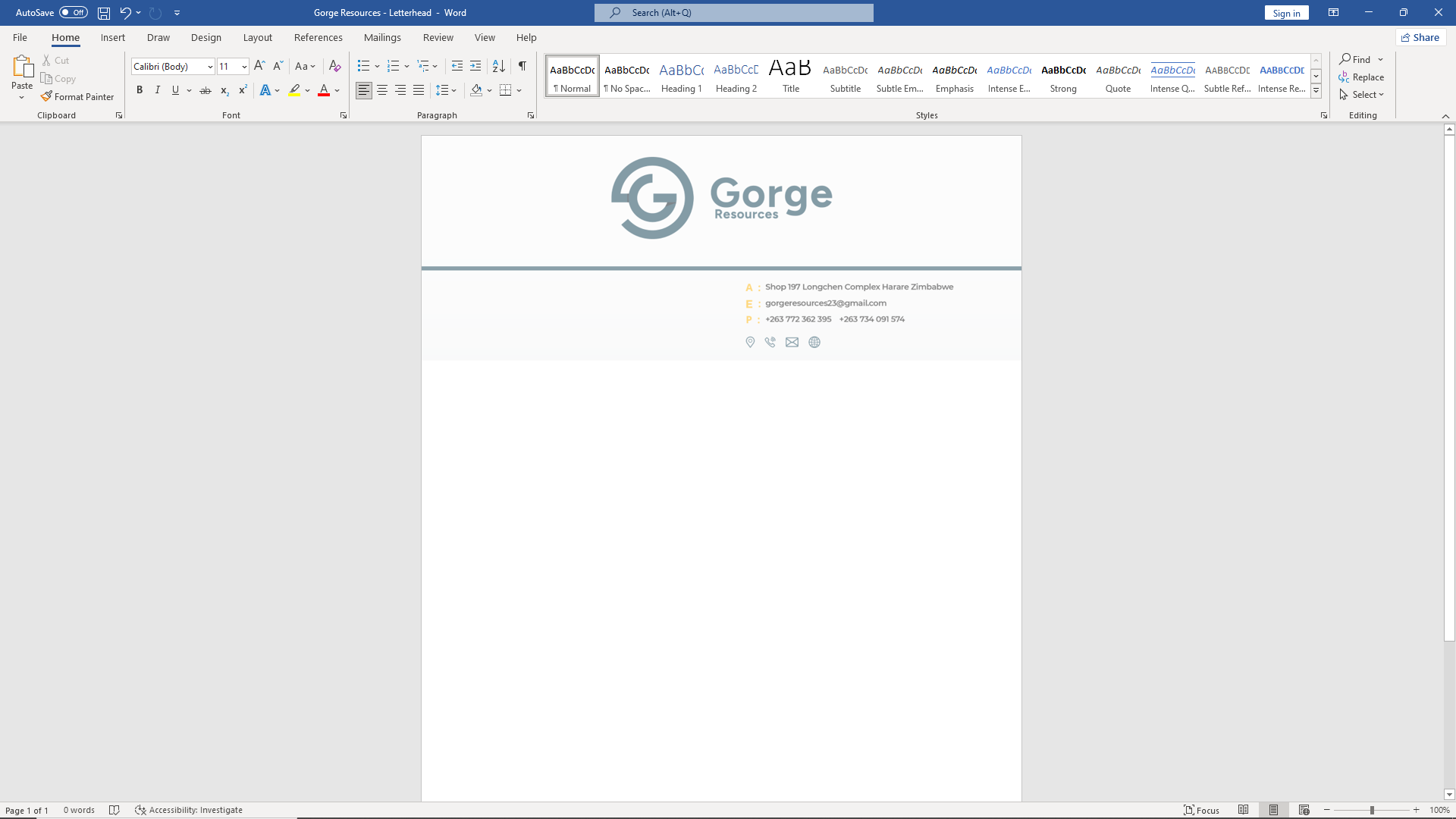The image size is (1456, 819).
Task: Expand the Bullets dropdown arrow
Action: 377,66
